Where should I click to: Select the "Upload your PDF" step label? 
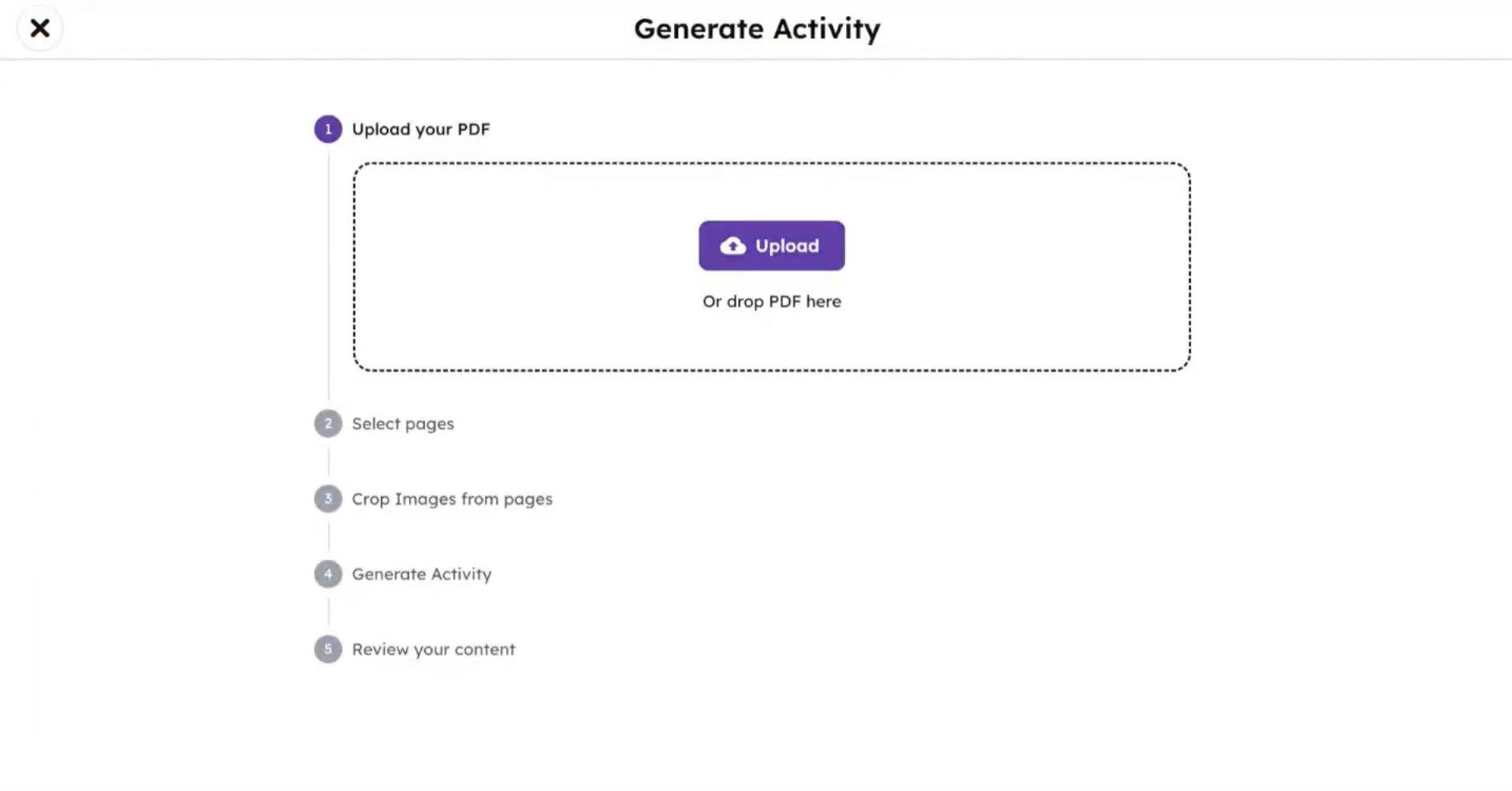click(x=420, y=129)
